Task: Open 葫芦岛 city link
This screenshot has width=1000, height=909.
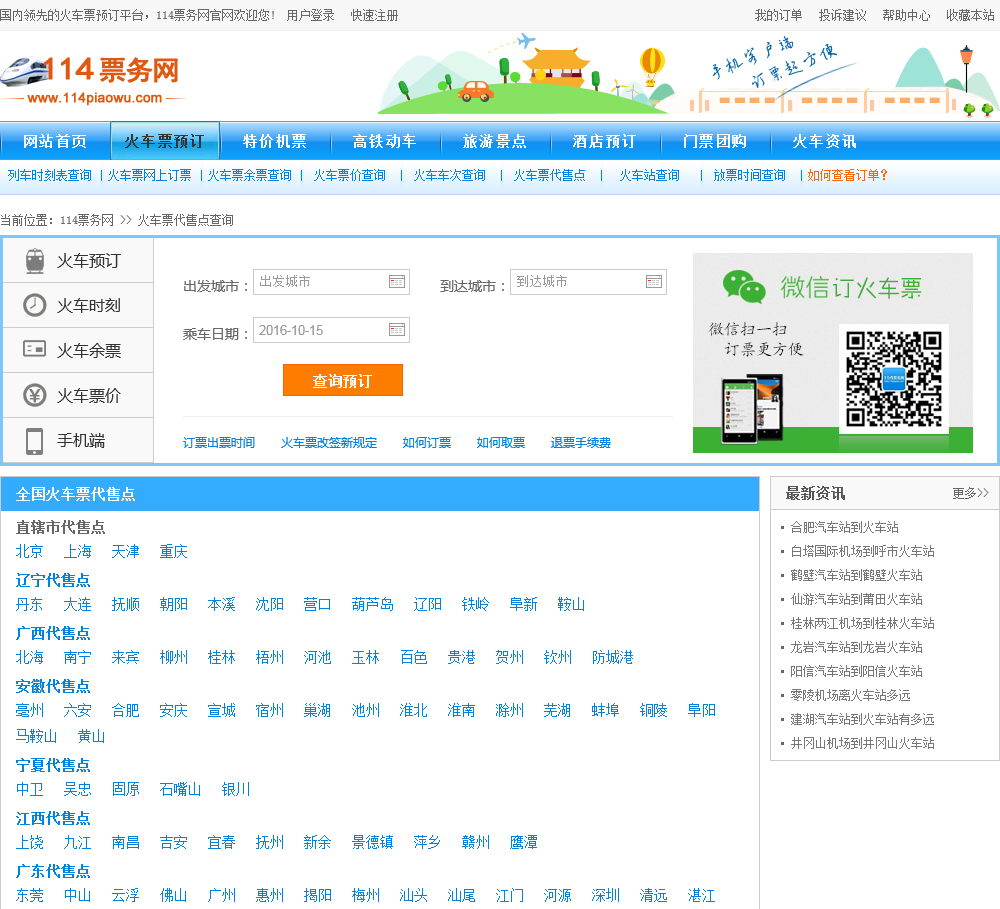Action: pos(372,604)
